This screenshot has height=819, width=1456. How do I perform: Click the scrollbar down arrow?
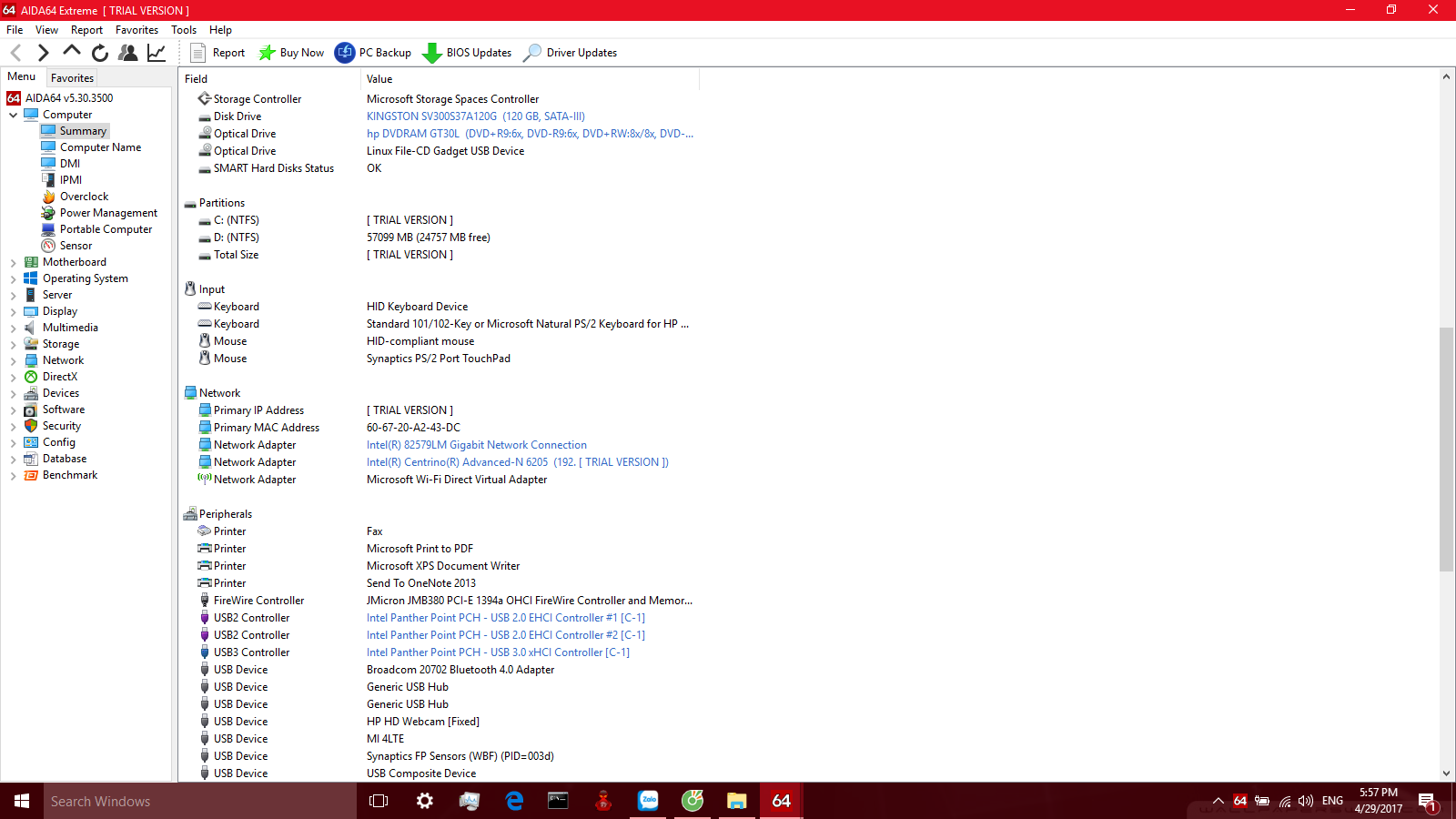point(1446,773)
